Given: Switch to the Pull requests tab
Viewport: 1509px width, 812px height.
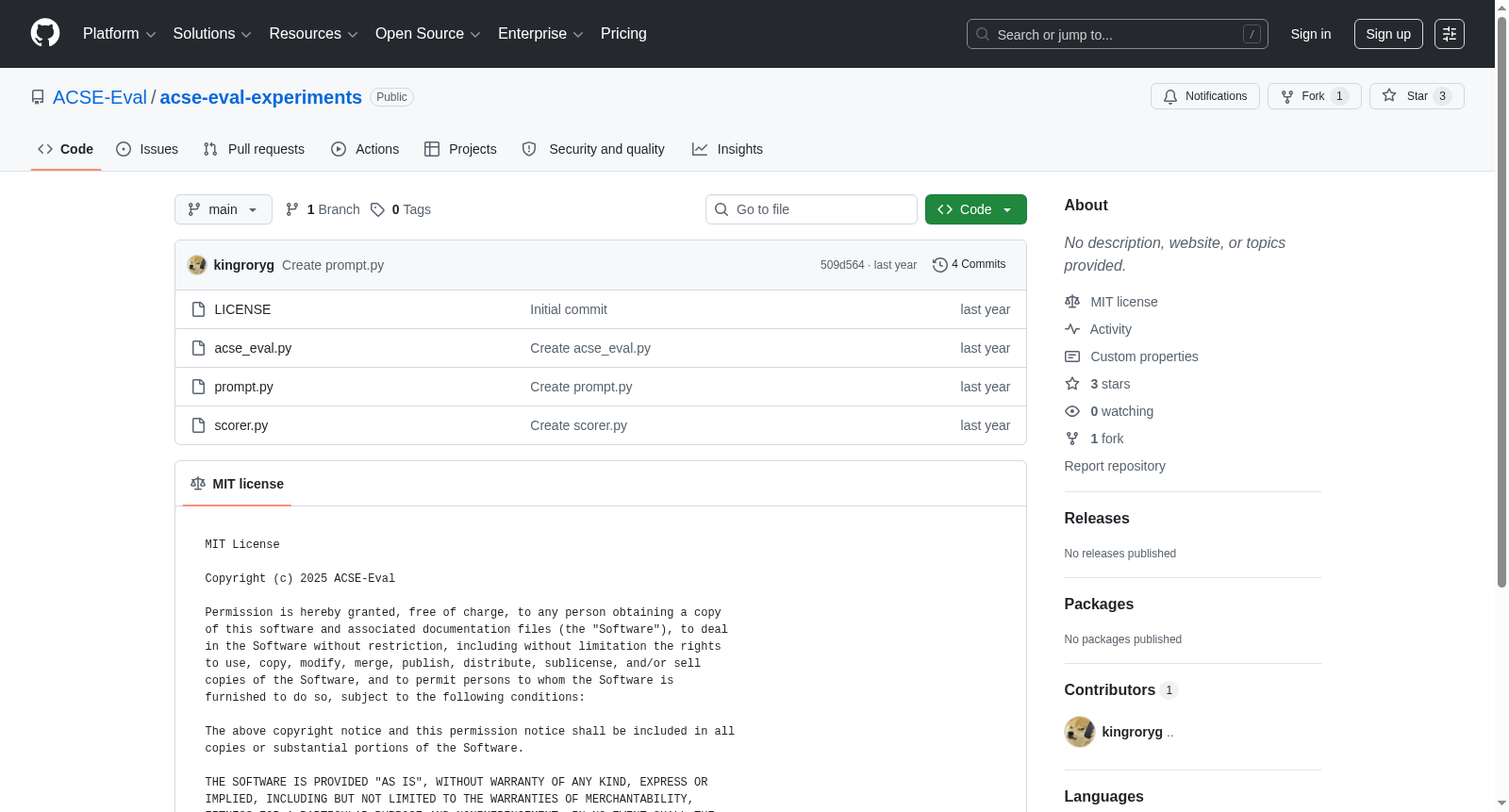Looking at the screenshot, I should tap(254, 149).
